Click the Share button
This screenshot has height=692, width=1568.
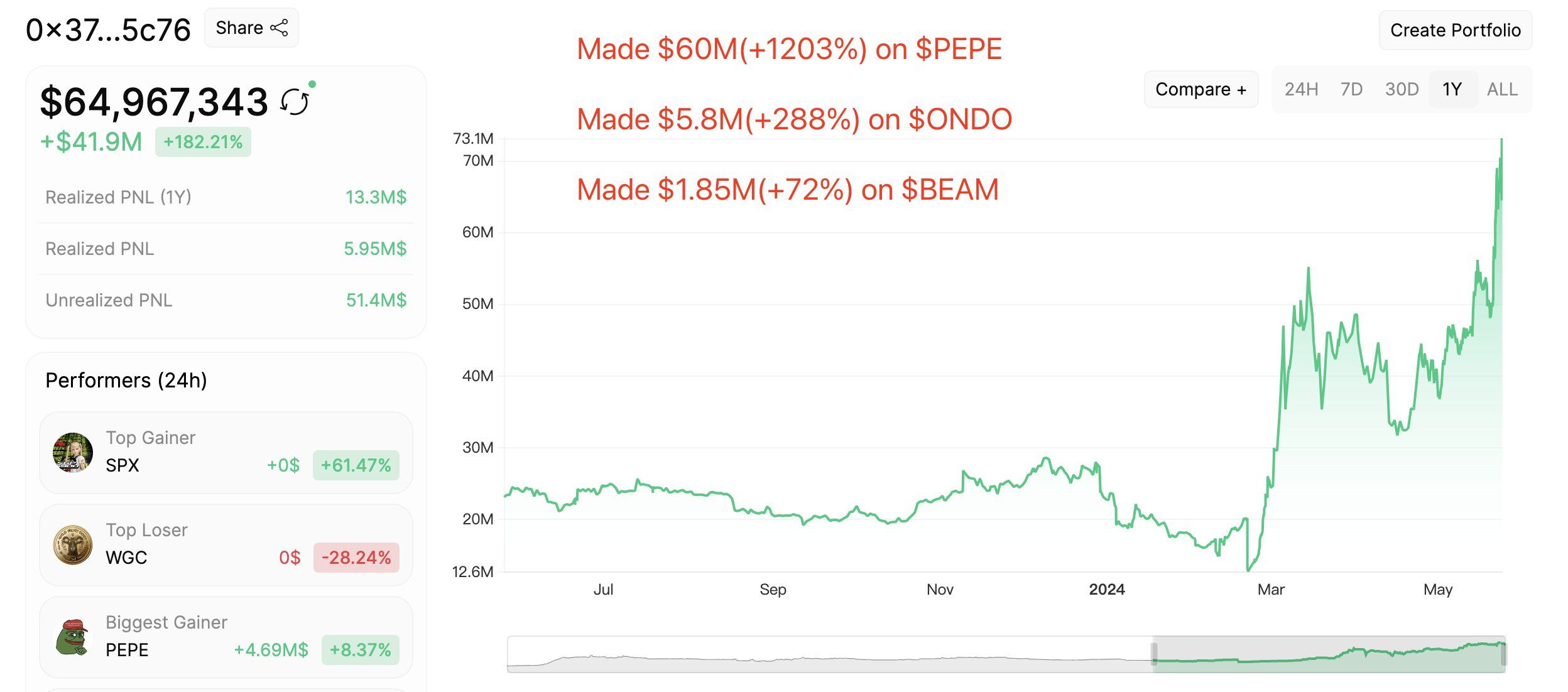click(x=251, y=28)
